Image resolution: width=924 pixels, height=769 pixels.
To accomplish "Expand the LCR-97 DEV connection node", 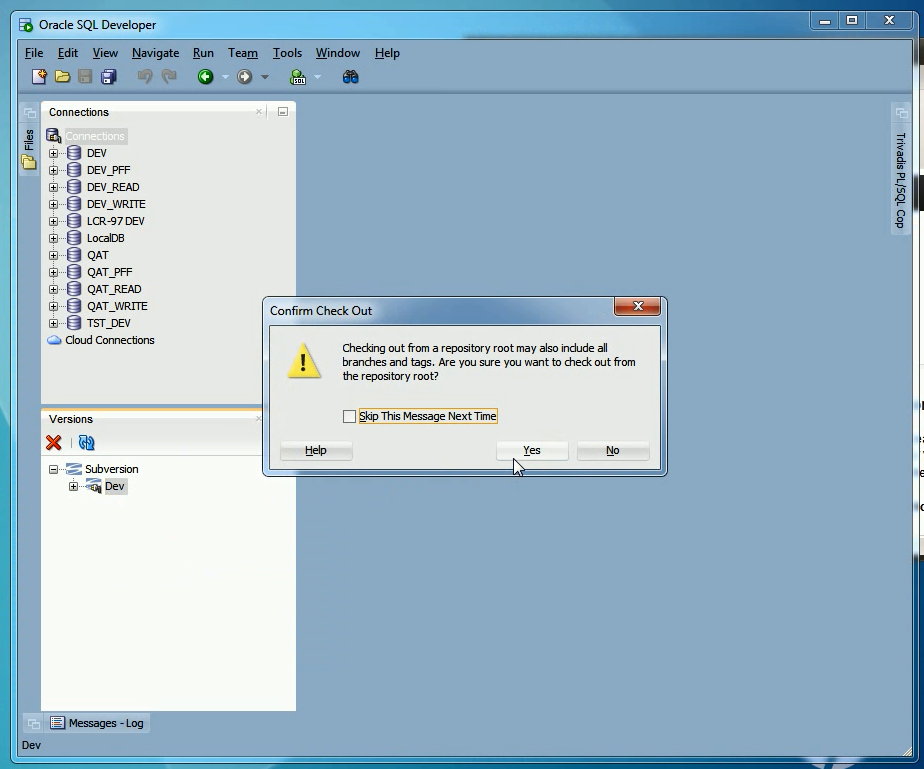I will 54,222.
